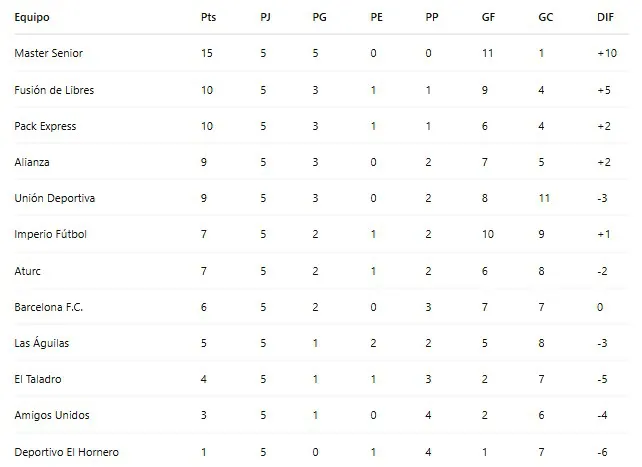Sort by the Pts column header
Image resolution: width=642 pixels, height=467 pixels.
(207, 18)
